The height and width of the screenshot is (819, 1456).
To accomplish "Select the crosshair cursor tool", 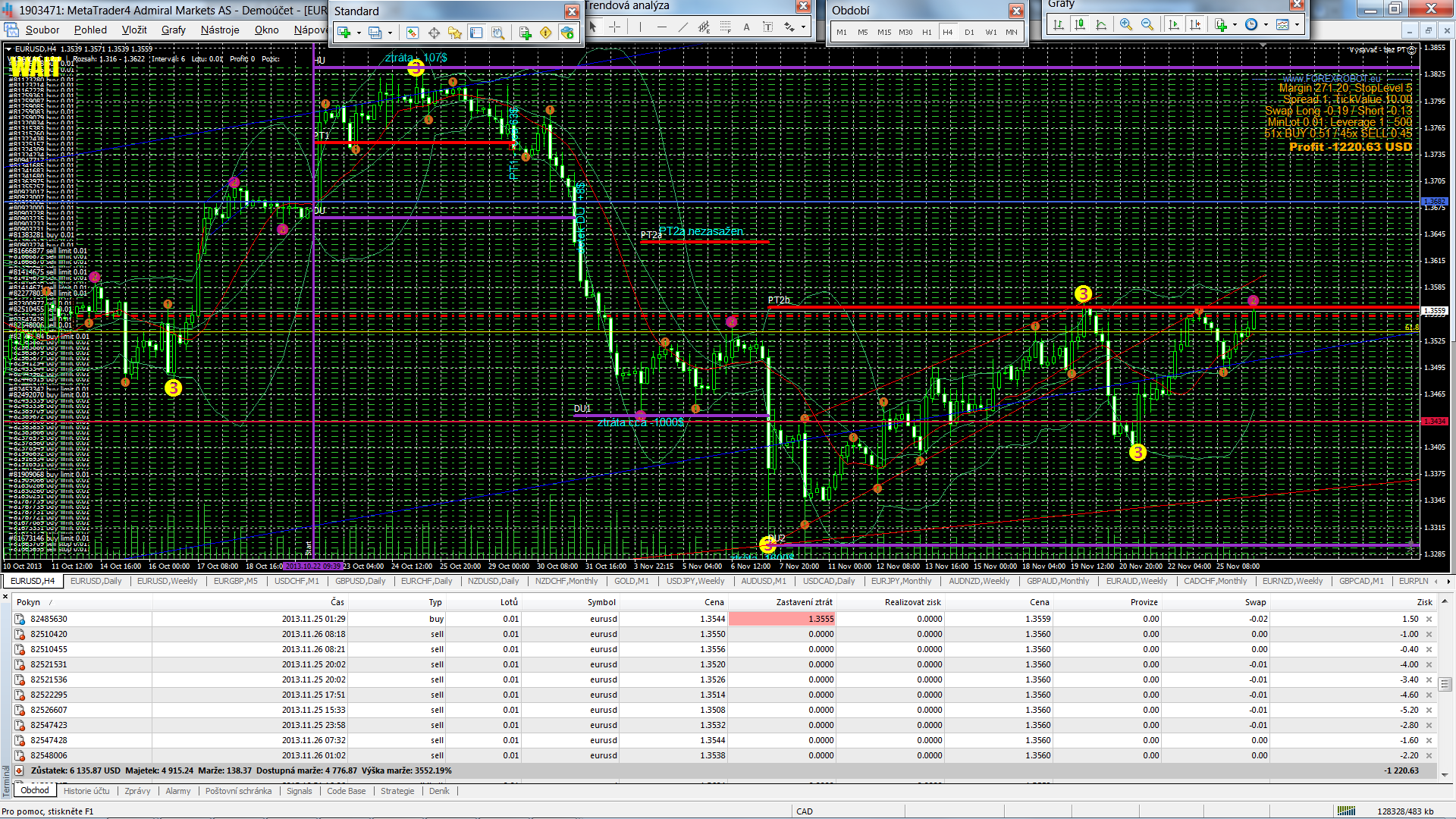I will tap(614, 27).
